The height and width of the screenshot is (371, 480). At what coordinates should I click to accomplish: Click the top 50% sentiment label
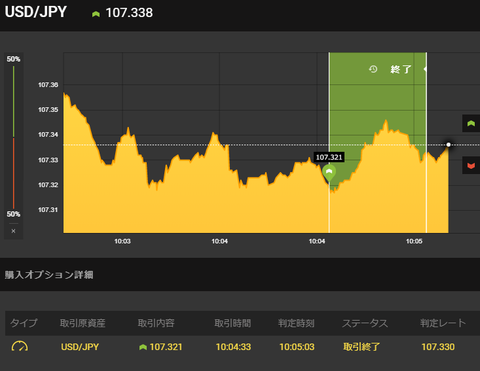[x=13, y=59]
